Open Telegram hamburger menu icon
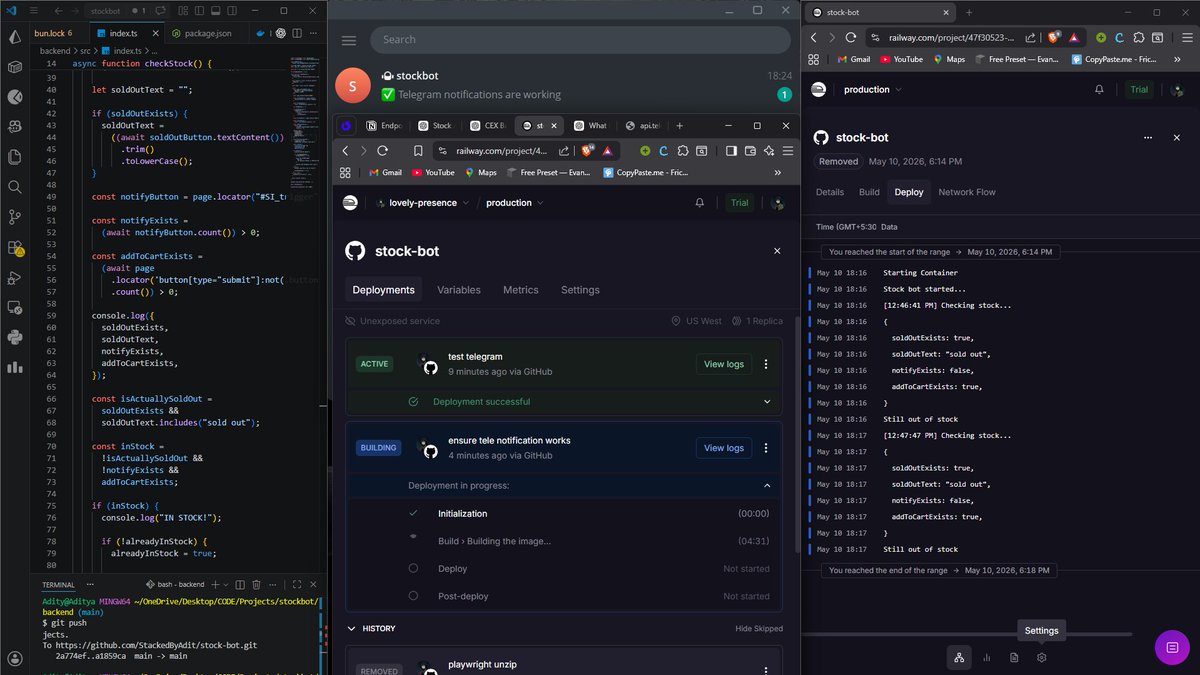Screen dimensions: 1200x675 tap(349, 40)
